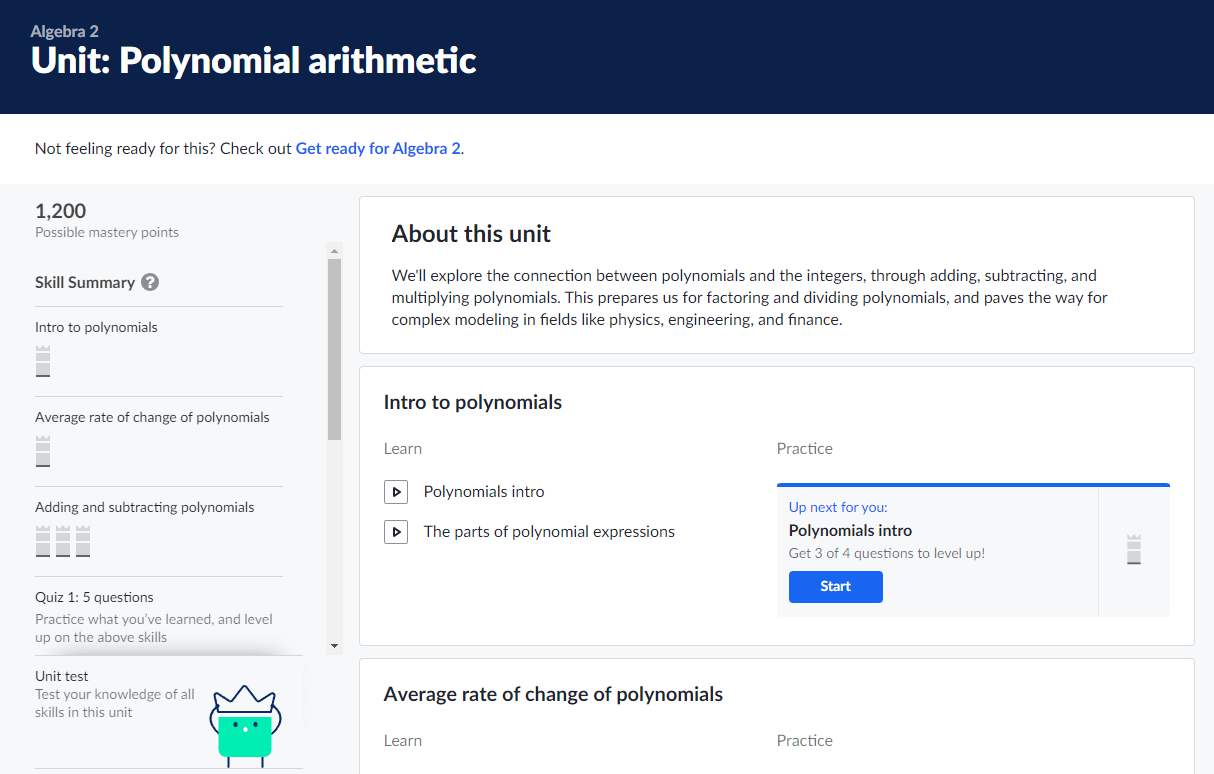Click the mastery tower icon in the Up next card
Image resolution: width=1214 pixels, height=774 pixels.
pos(1133,550)
